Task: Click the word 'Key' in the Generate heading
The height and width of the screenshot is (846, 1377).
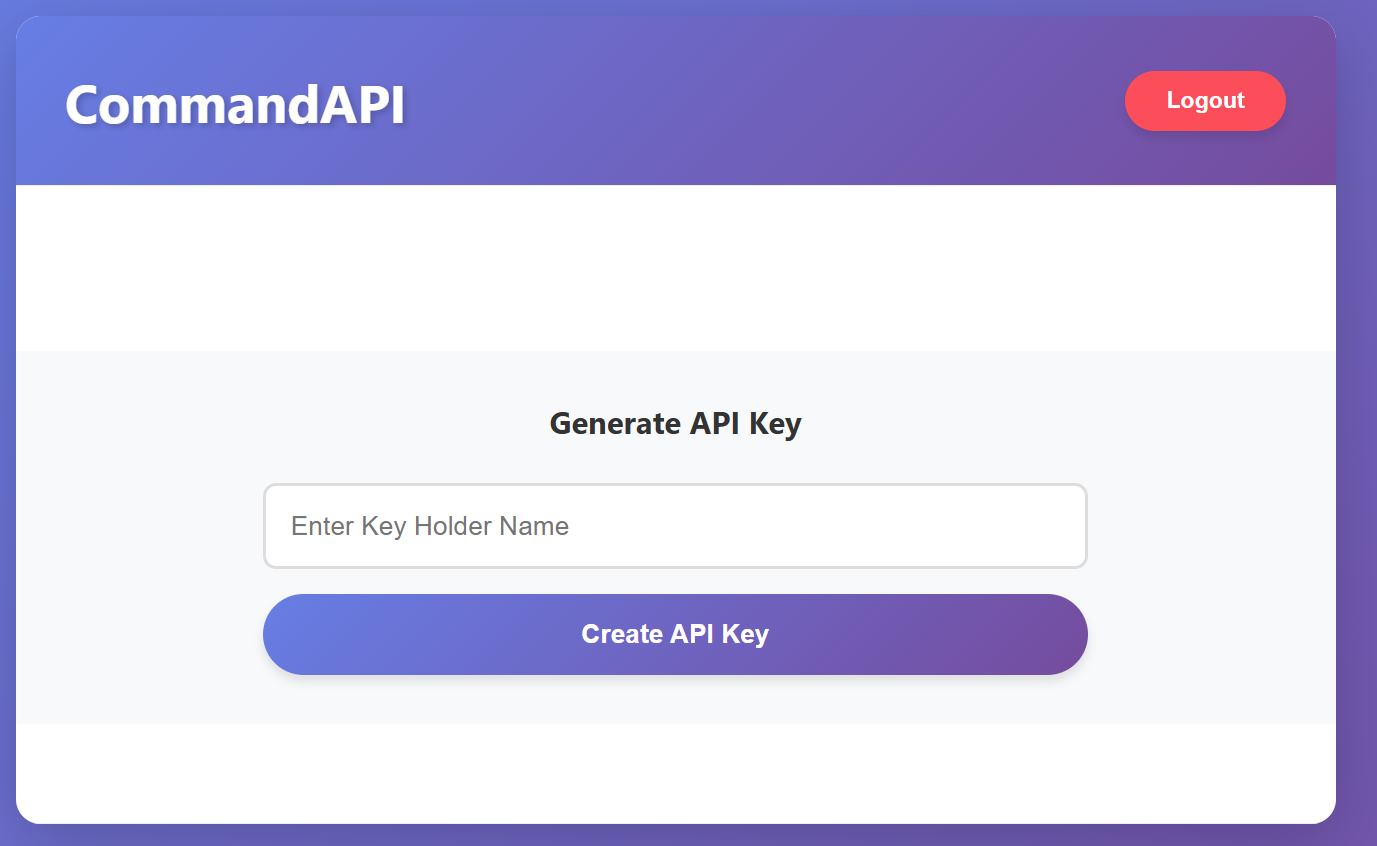Action: point(776,424)
